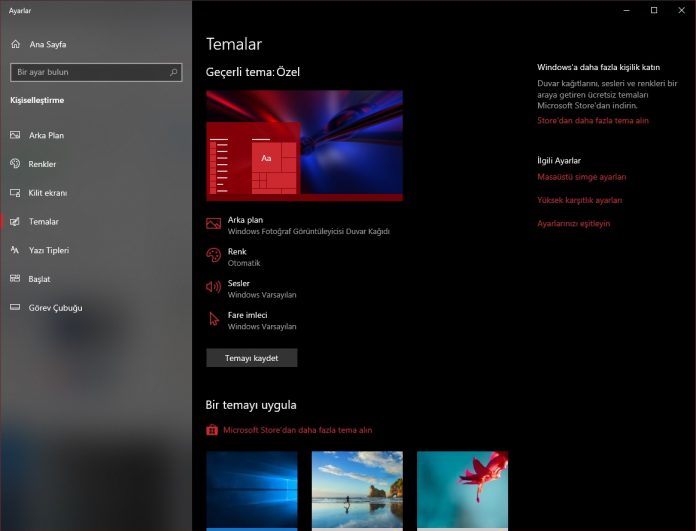Open Masaüstü simge ayarları link
The height and width of the screenshot is (531, 696).
point(581,177)
